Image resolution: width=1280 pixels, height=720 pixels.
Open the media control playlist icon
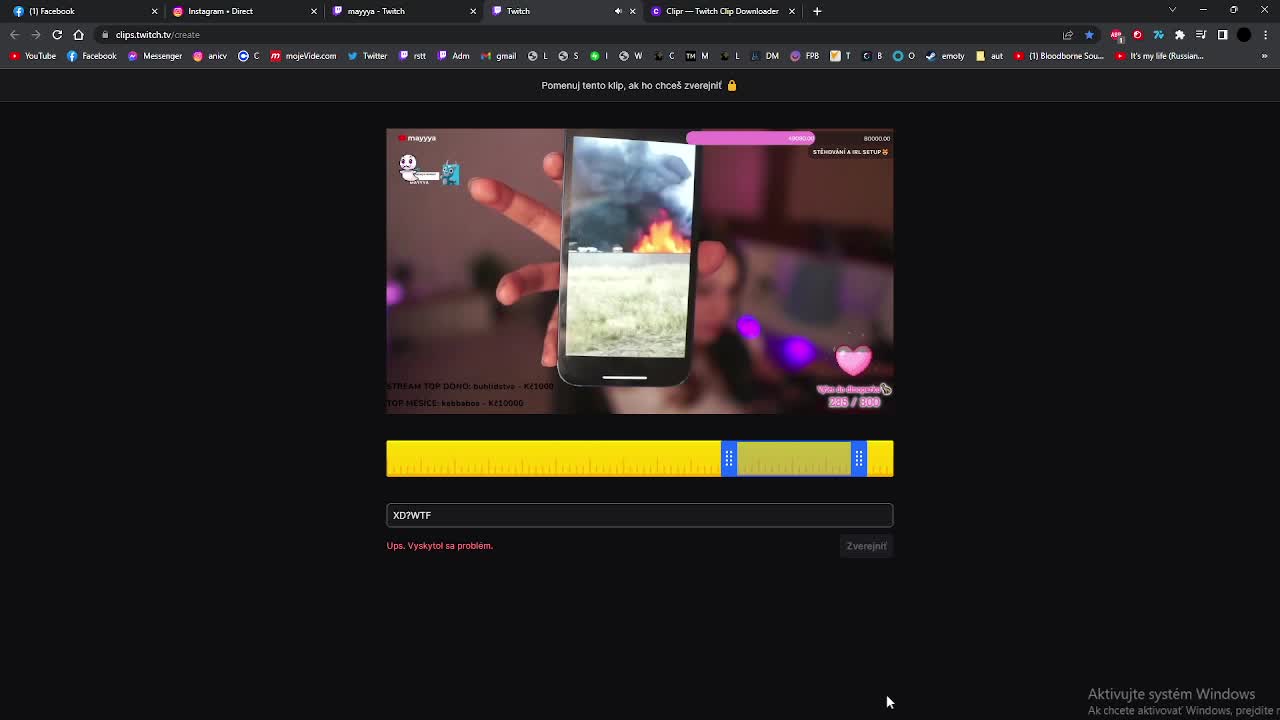(1201, 35)
